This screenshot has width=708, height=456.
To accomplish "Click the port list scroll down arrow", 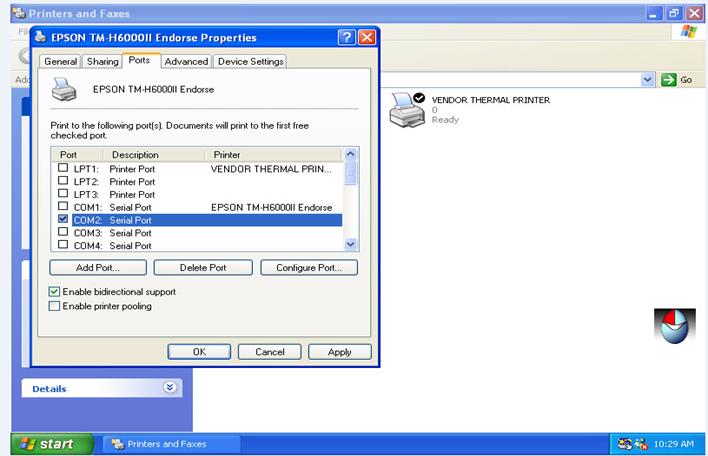I will (351, 244).
